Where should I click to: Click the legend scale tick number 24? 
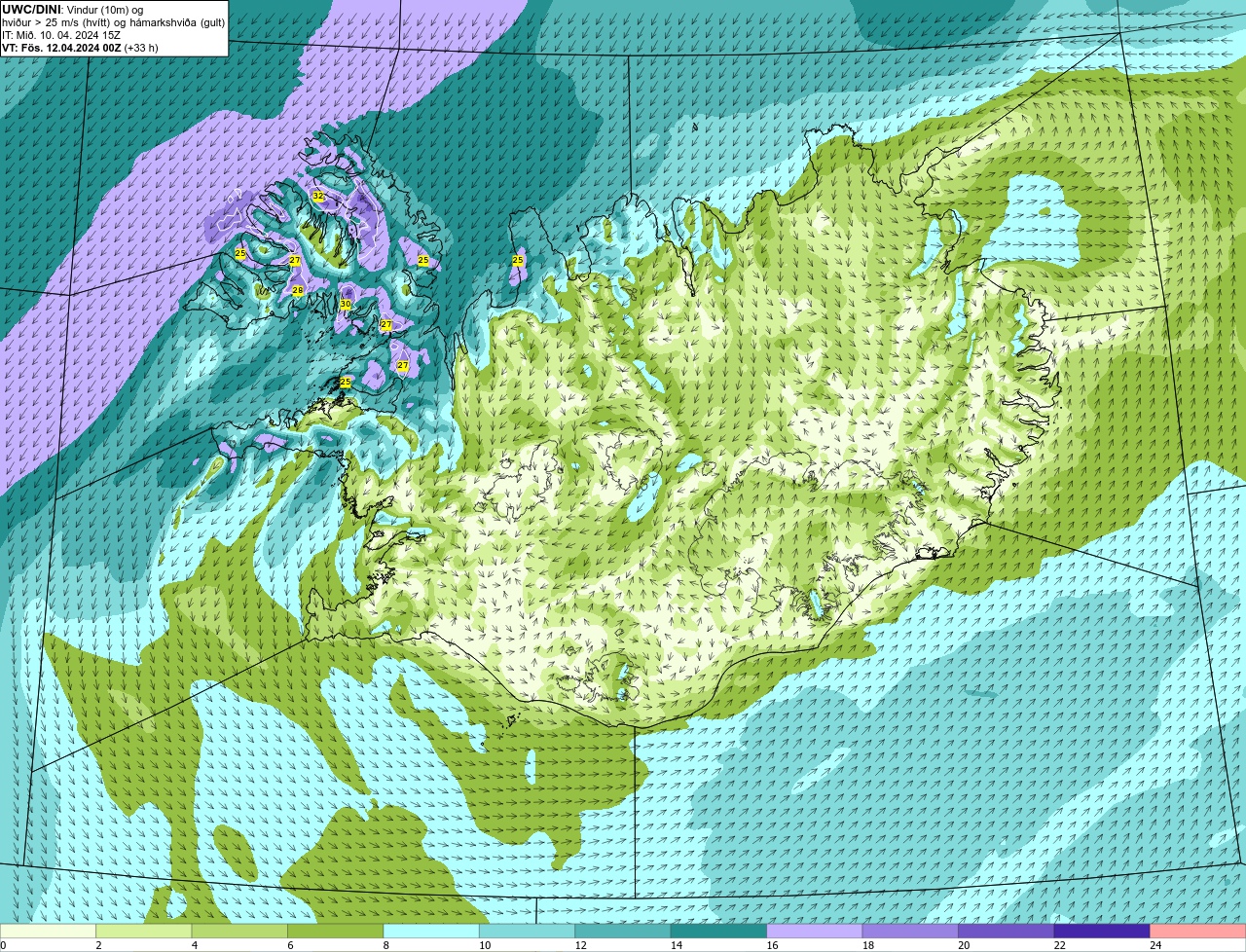click(x=1155, y=945)
